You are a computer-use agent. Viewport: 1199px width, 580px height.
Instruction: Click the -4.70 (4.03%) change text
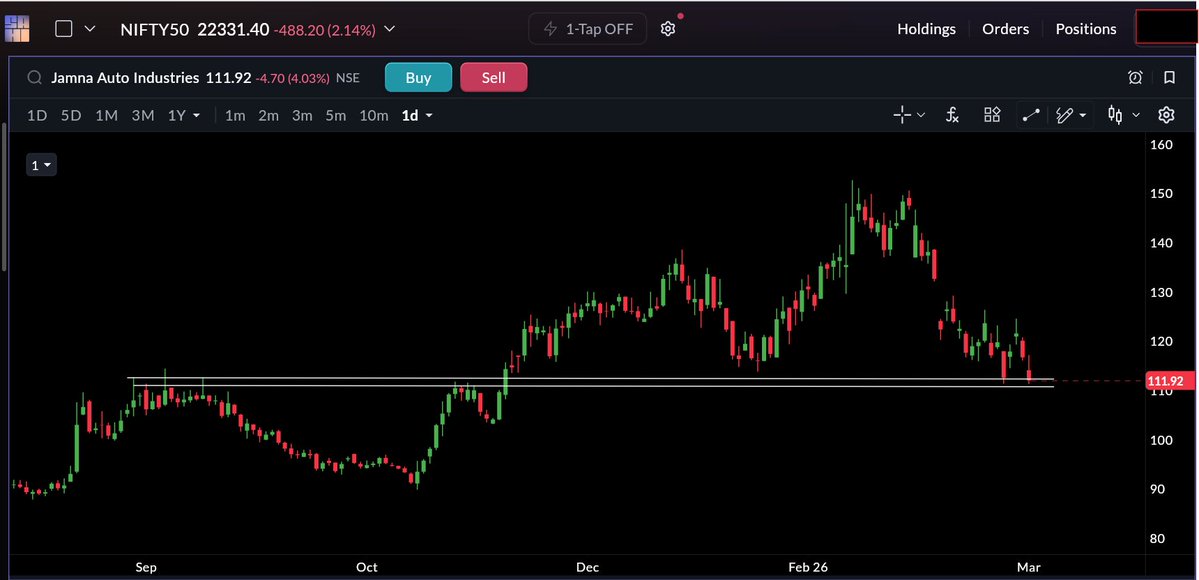coord(292,78)
